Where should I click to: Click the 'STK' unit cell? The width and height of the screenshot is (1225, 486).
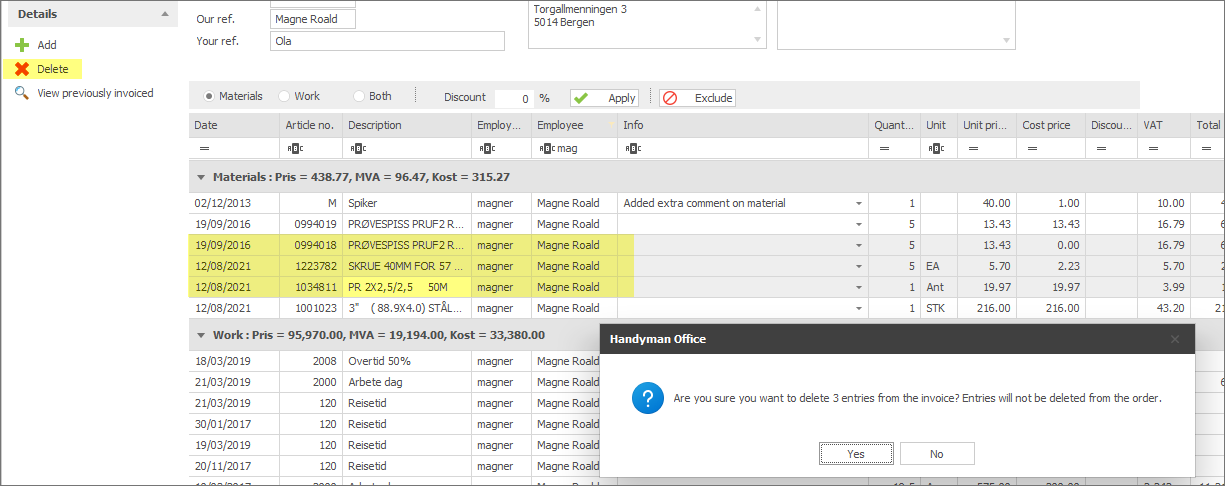[x=939, y=308]
